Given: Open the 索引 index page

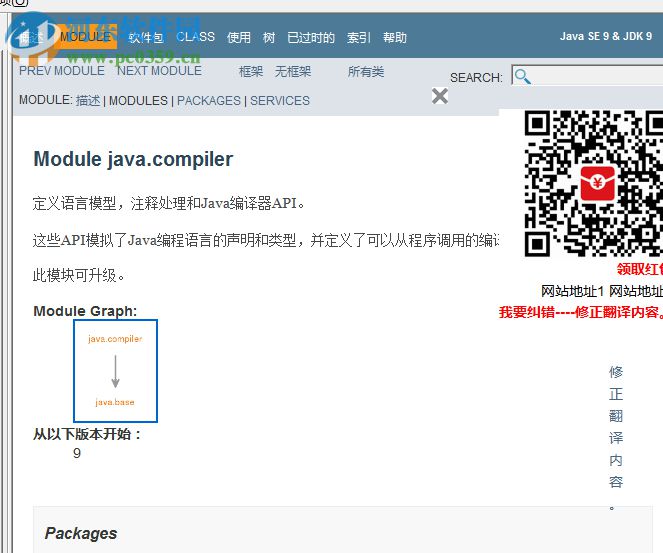Looking at the screenshot, I should pos(359,38).
